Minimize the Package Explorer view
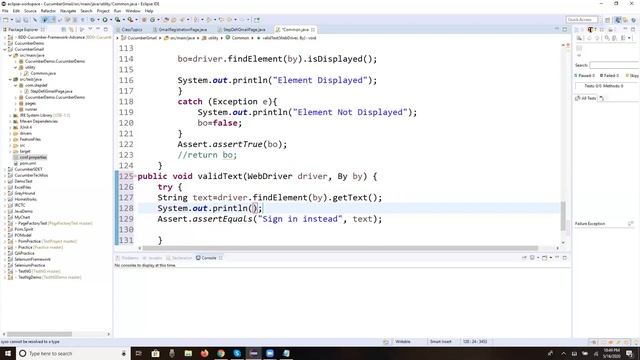This screenshot has height=360, width=640. 98,29
